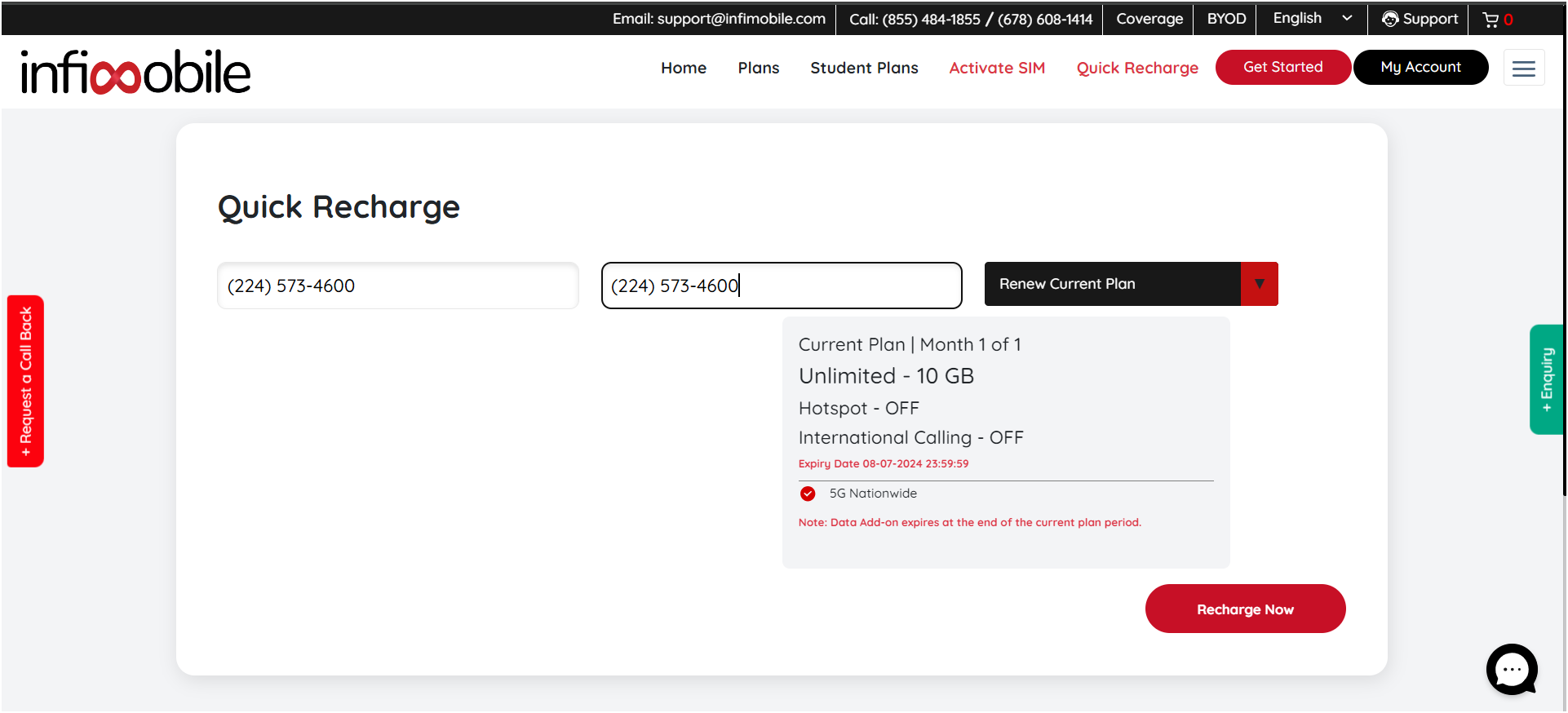1568x713 pixels.
Task: Click the 'Expiry Date 08-07-2024 23:59:59' text
Action: coord(884,463)
